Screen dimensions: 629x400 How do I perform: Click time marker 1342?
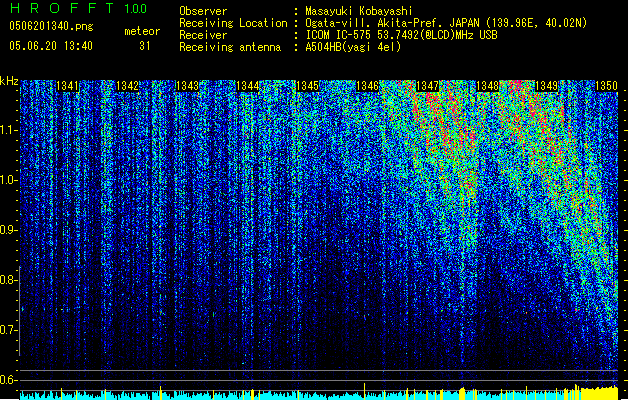[127, 86]
